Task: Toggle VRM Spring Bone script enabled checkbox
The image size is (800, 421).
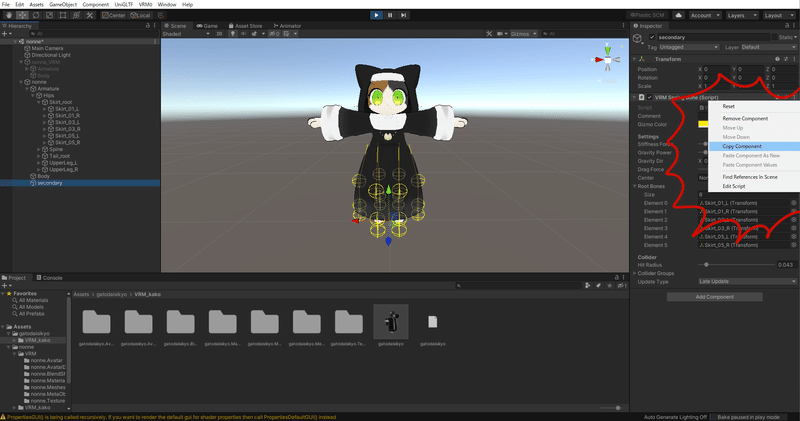Action: tap(649, 97)
